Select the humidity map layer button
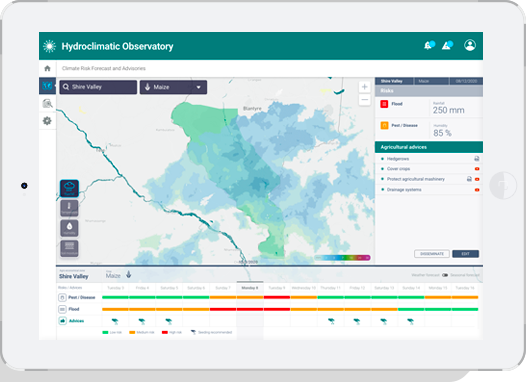 pyautogui.click(x=69, y=228)
